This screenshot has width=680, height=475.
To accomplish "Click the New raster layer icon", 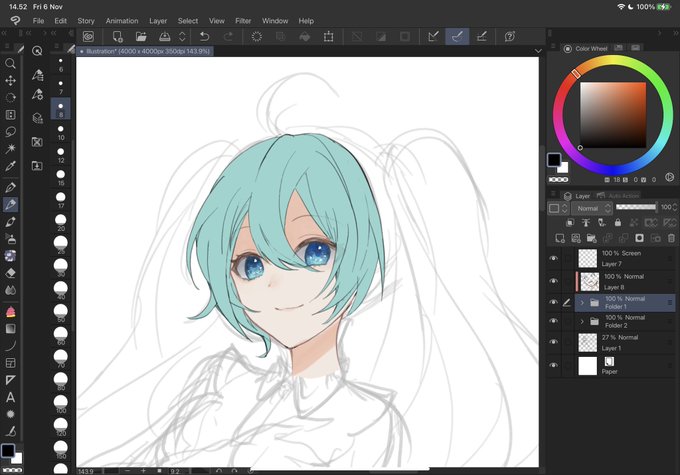I will [x=560, y=238].
